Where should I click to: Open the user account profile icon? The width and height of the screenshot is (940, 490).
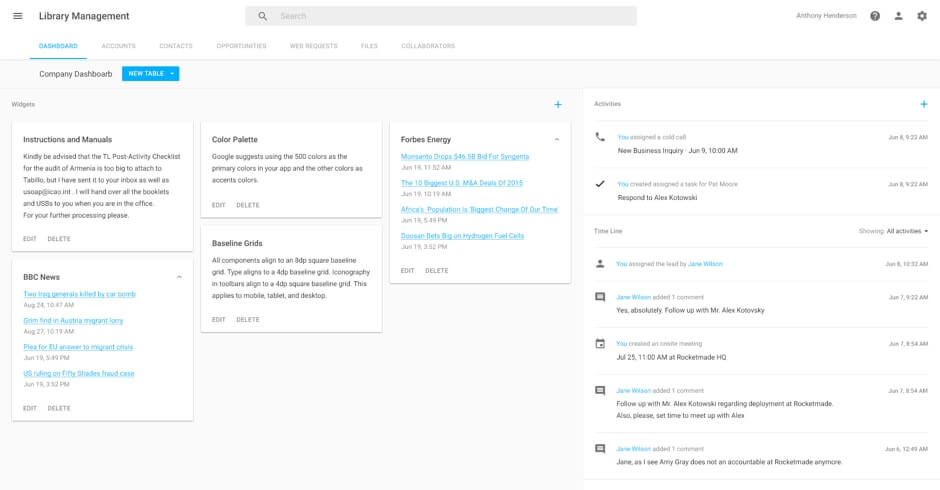[x=898, y=16]
